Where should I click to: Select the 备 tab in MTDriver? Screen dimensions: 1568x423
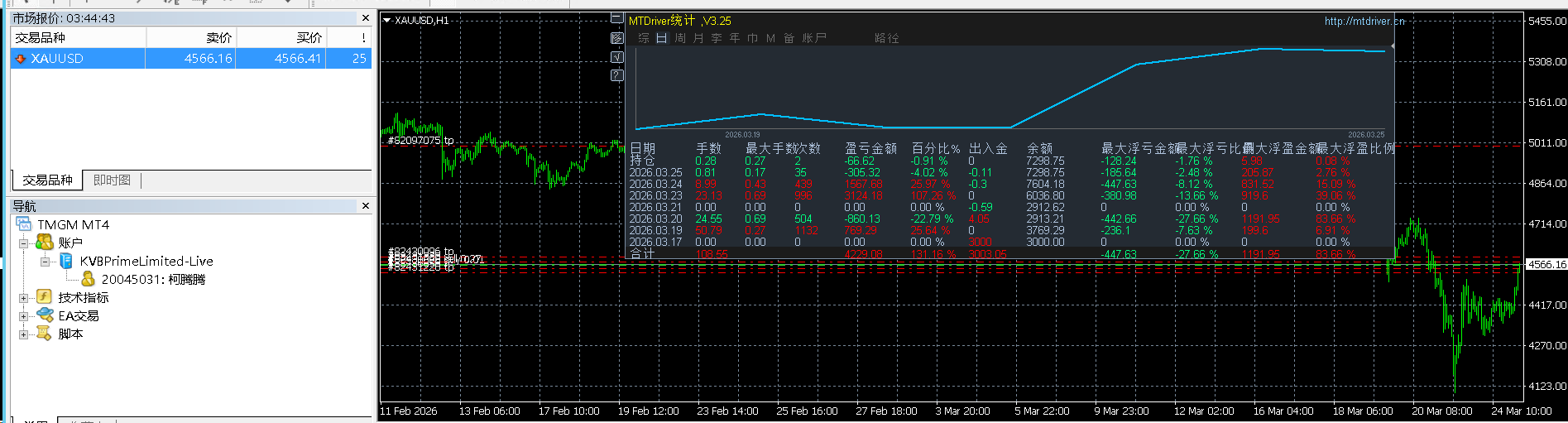pos(789,38)
